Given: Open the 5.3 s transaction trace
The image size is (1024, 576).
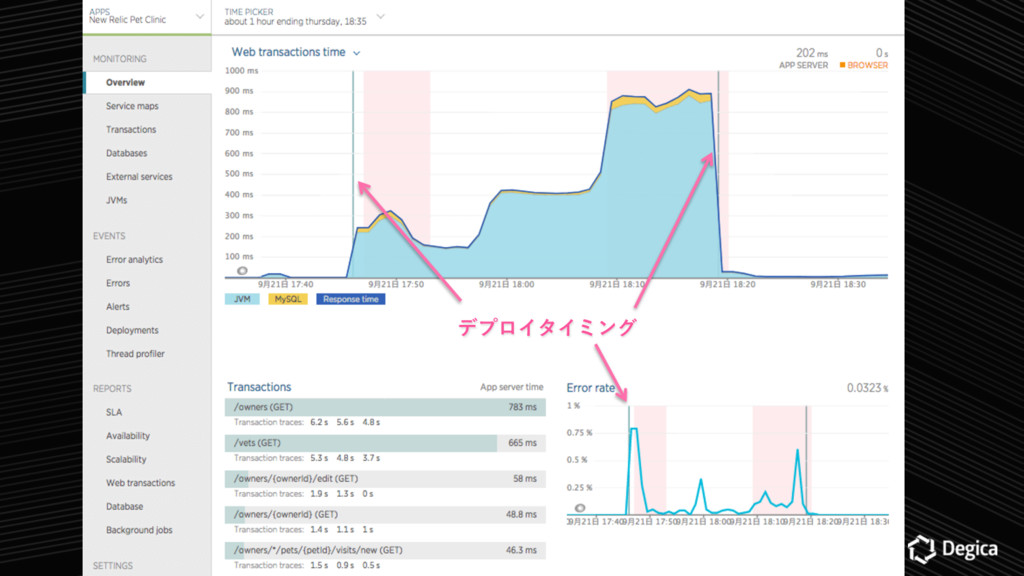Looking at the screenshot, I should (319, 458).
